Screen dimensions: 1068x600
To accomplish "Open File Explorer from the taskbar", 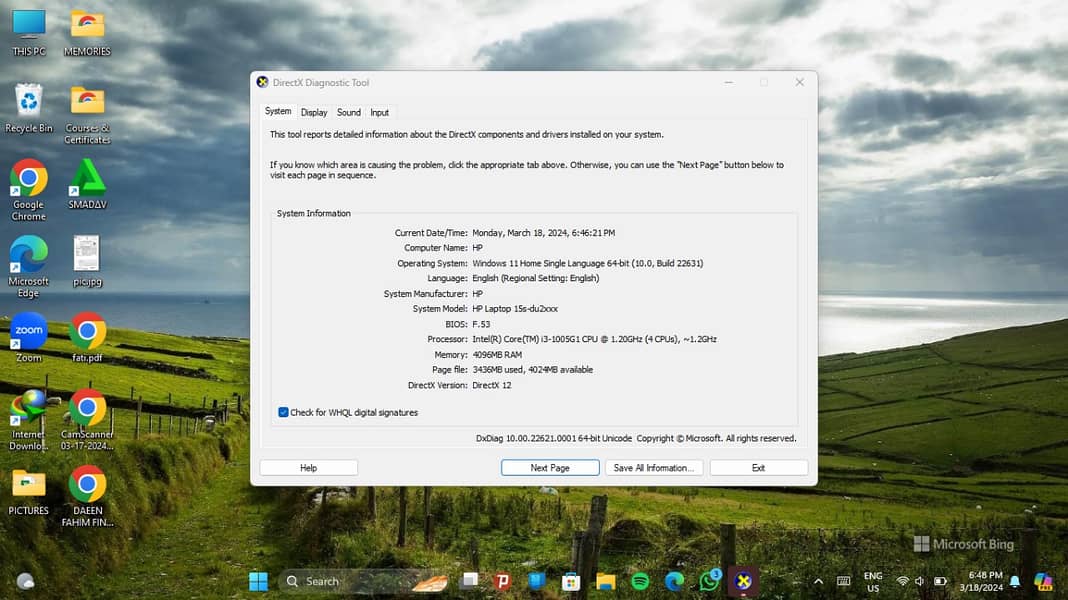I will (x=605, y=581).
